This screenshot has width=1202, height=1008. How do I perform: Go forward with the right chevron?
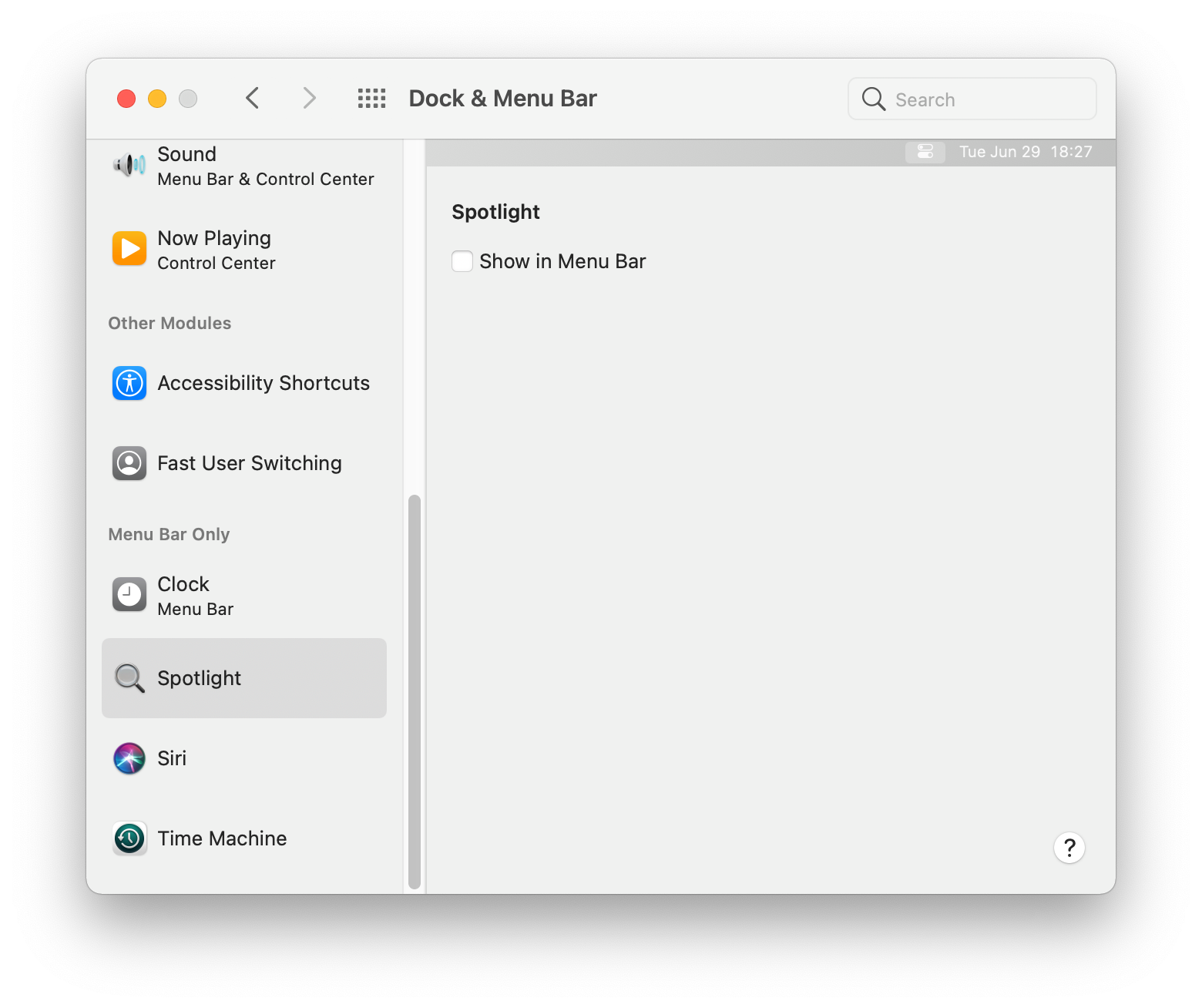[309, 99]
